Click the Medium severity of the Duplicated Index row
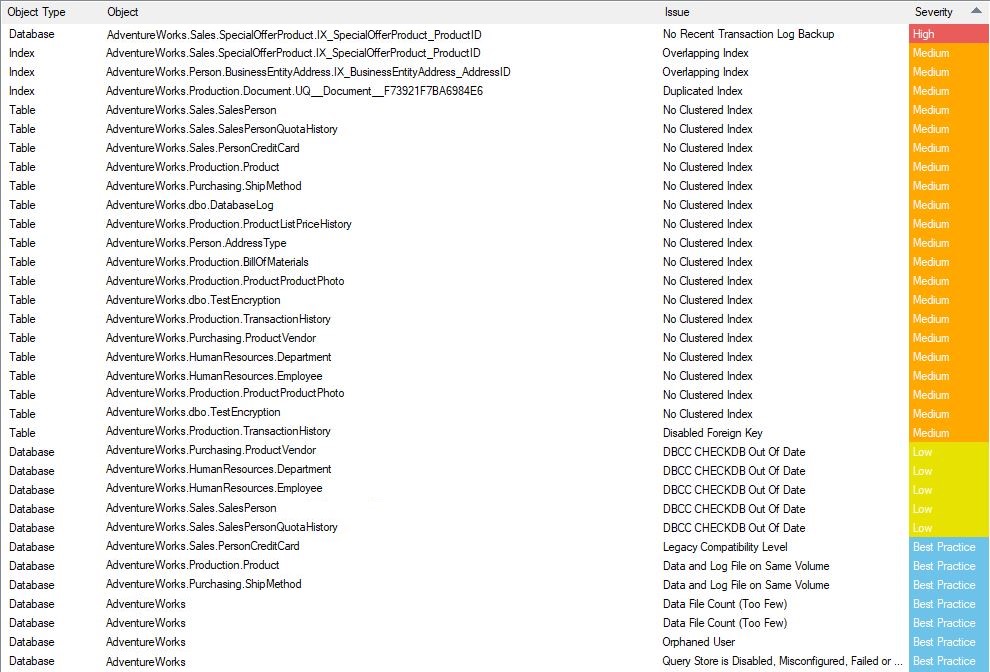Image resolution: width=990 pixels, height=672 pixels. (949, 91)
